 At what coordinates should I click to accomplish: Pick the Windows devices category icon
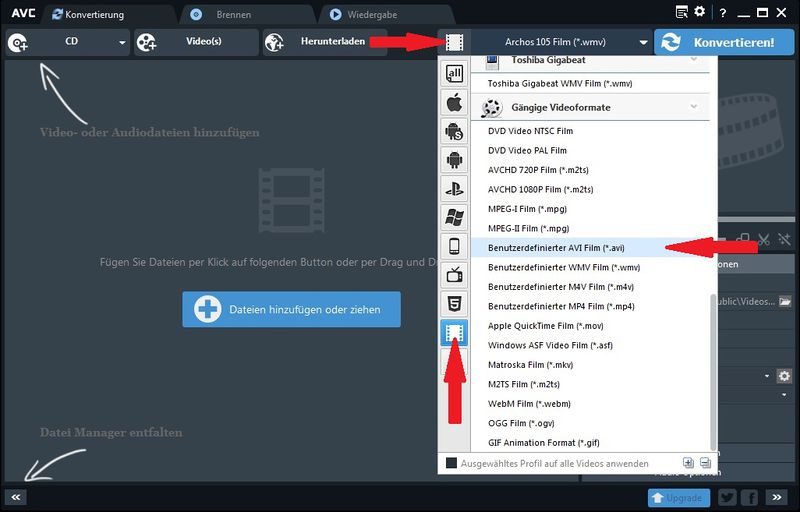(454, 216)
